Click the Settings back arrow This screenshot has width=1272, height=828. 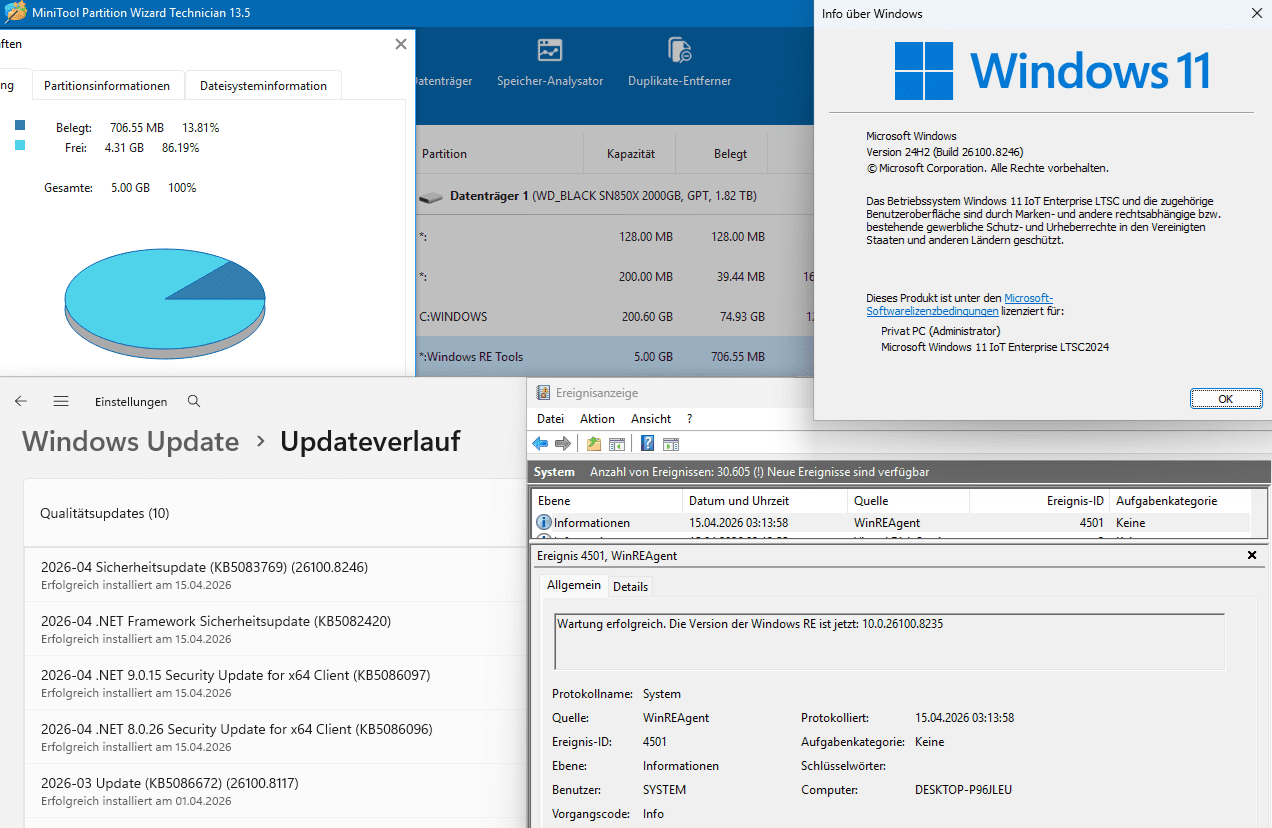[x=21, y=401]
